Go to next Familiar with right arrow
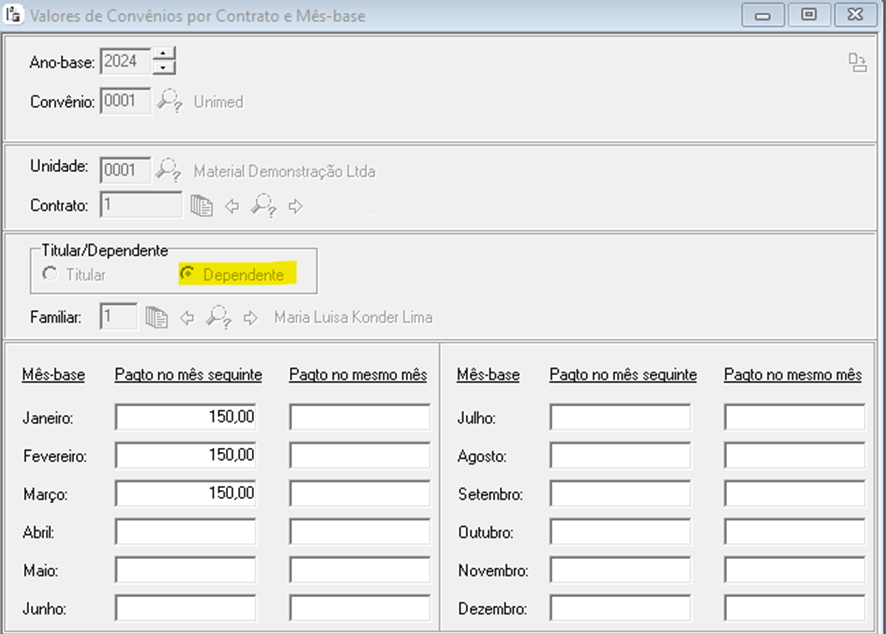Screen dimensions: 886x634 coord(250,318)
